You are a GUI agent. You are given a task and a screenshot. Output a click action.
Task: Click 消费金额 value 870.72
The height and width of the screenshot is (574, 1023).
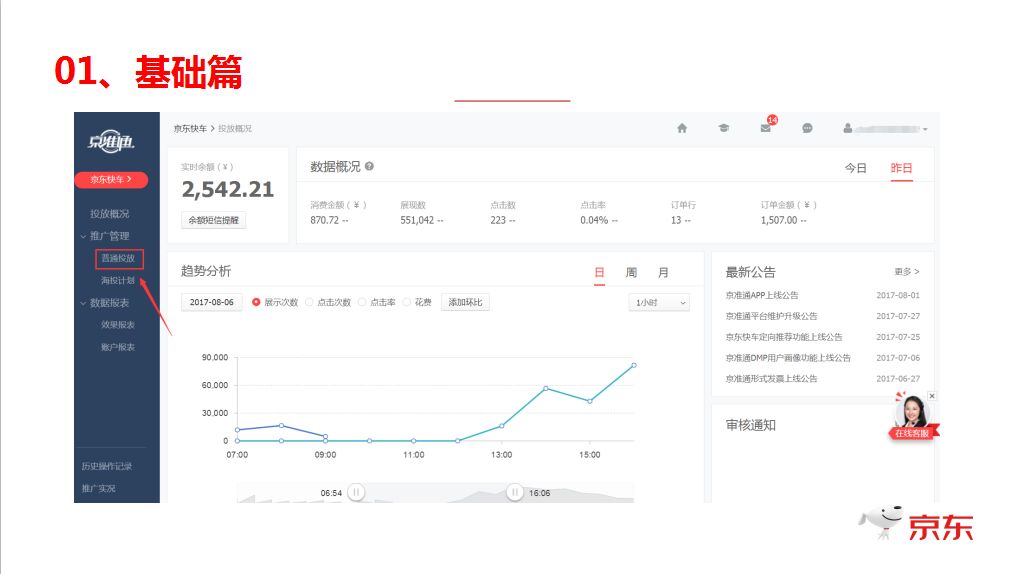325,220
